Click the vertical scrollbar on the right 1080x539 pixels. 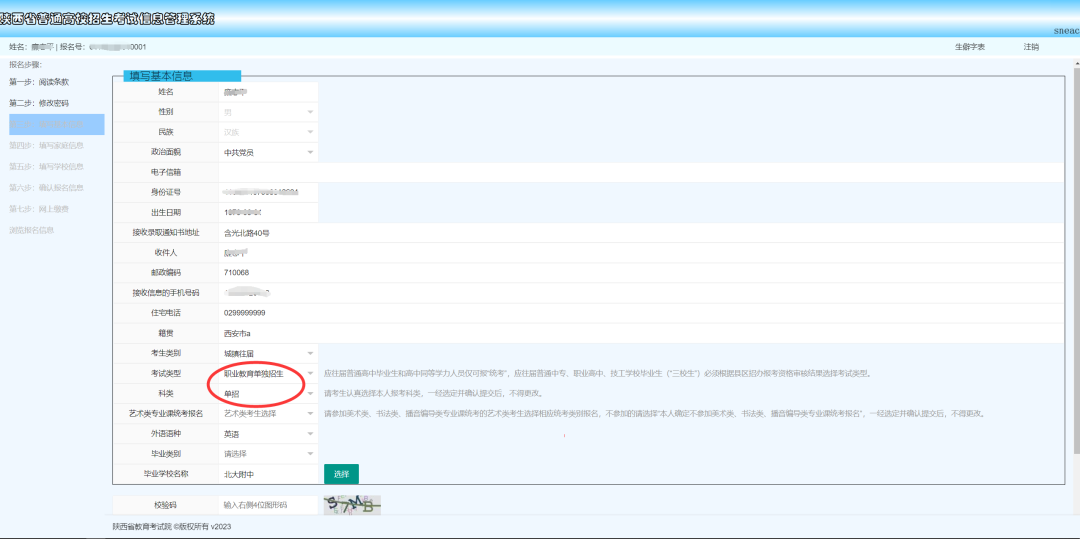point(1076,262)
